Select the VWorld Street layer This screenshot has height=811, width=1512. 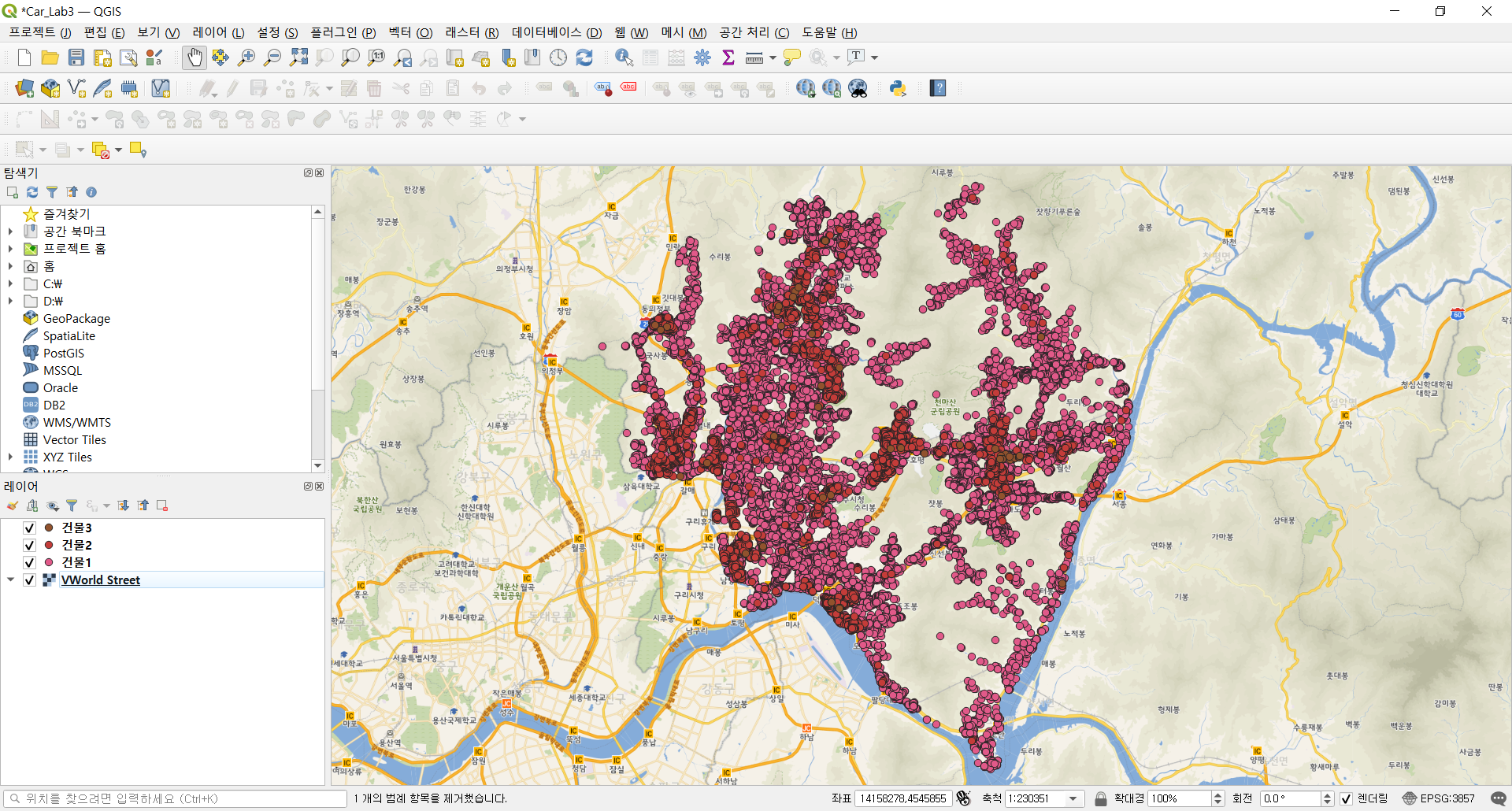click(100, 580)
